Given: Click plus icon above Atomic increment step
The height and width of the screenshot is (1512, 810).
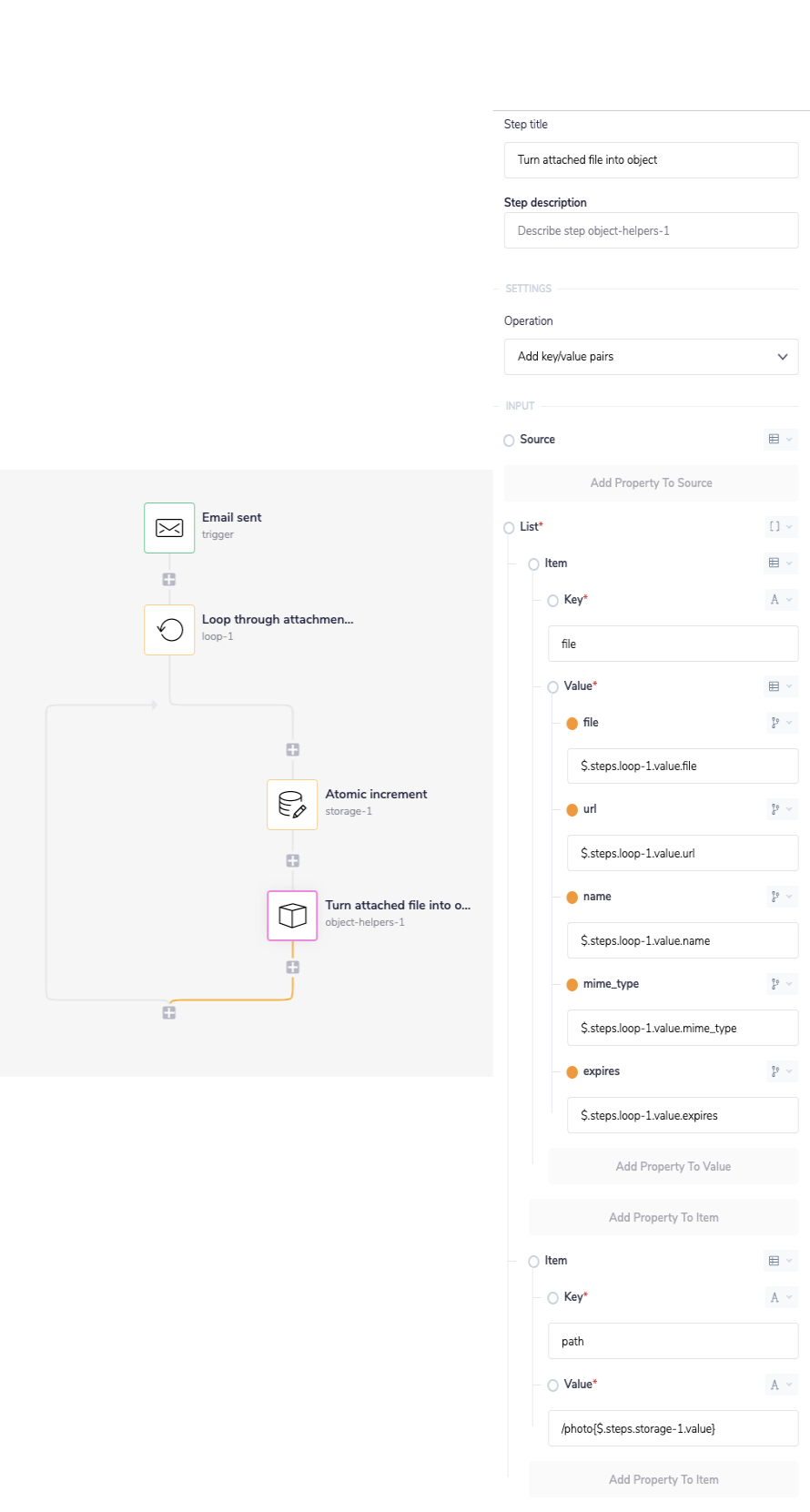Looking at the screenshot, I should (x=292, y=750).
